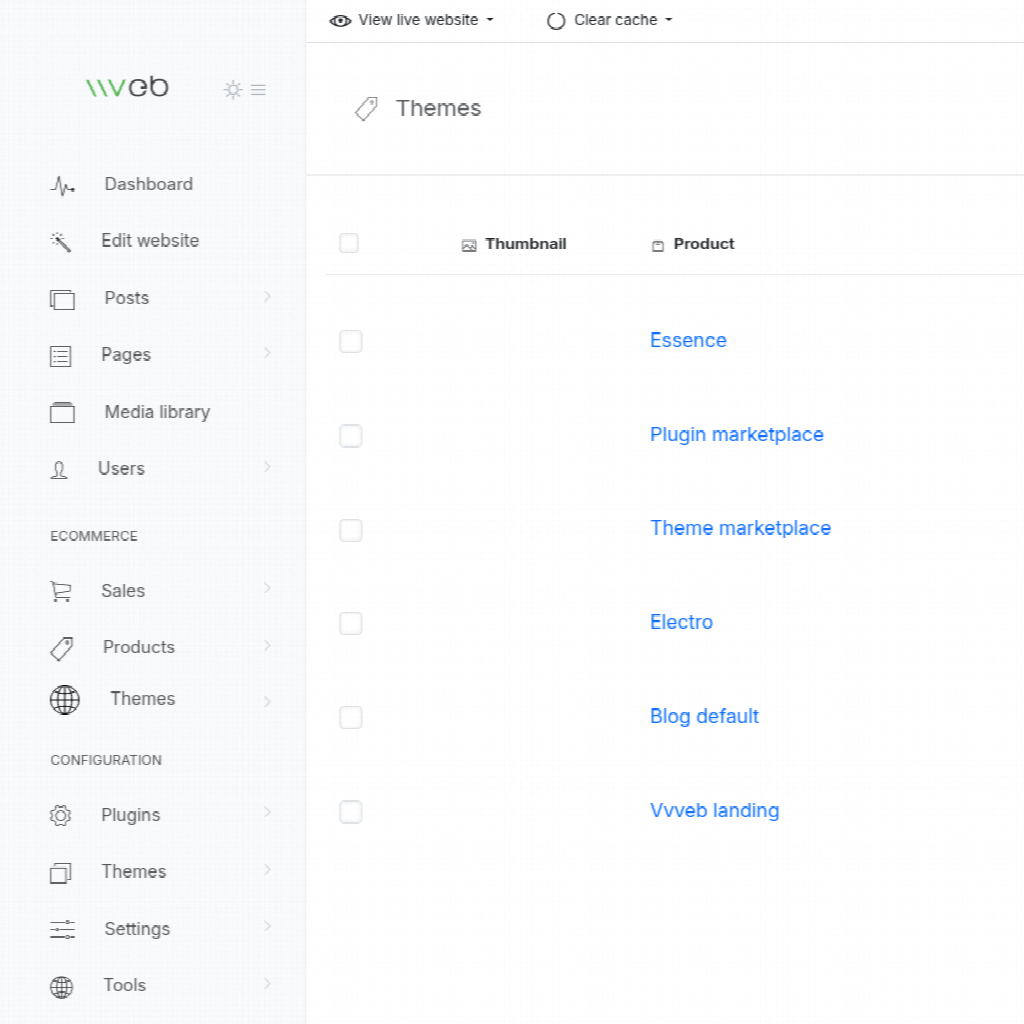Open the View live website dropdown
1024x1024 pixels.
pos(412,20)
